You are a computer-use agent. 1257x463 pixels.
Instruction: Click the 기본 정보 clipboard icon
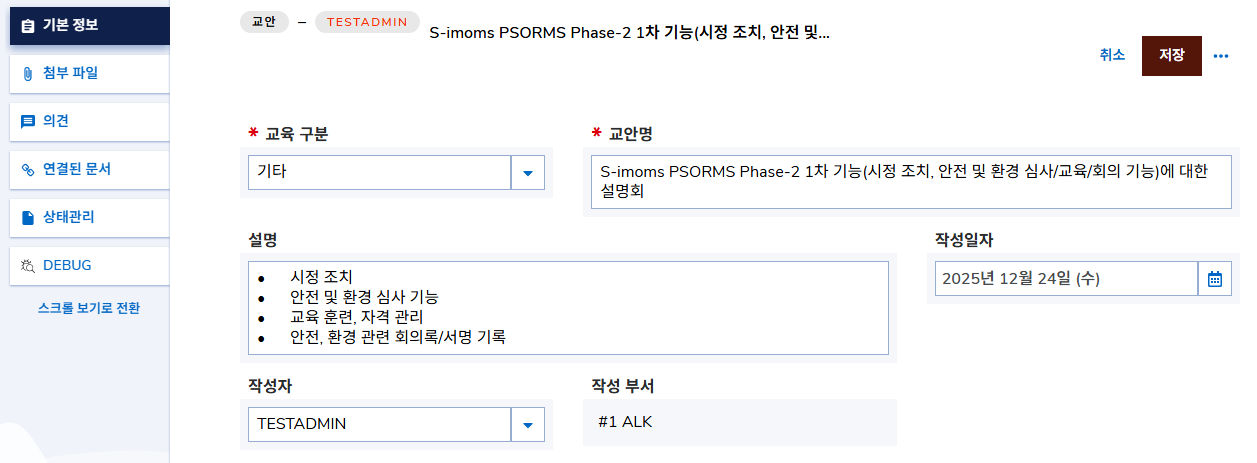[x=27, y=26]
